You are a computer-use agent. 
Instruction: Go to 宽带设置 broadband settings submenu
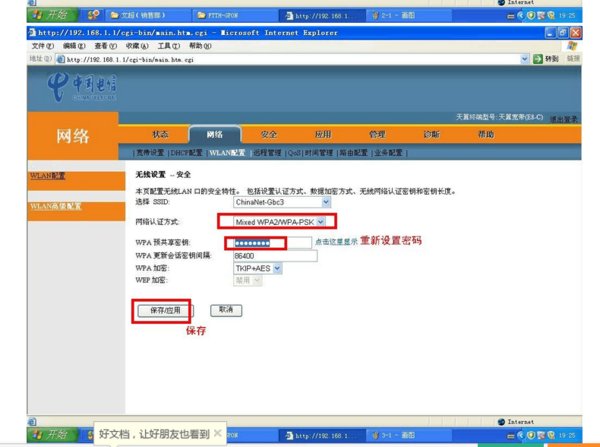(150, 153)
